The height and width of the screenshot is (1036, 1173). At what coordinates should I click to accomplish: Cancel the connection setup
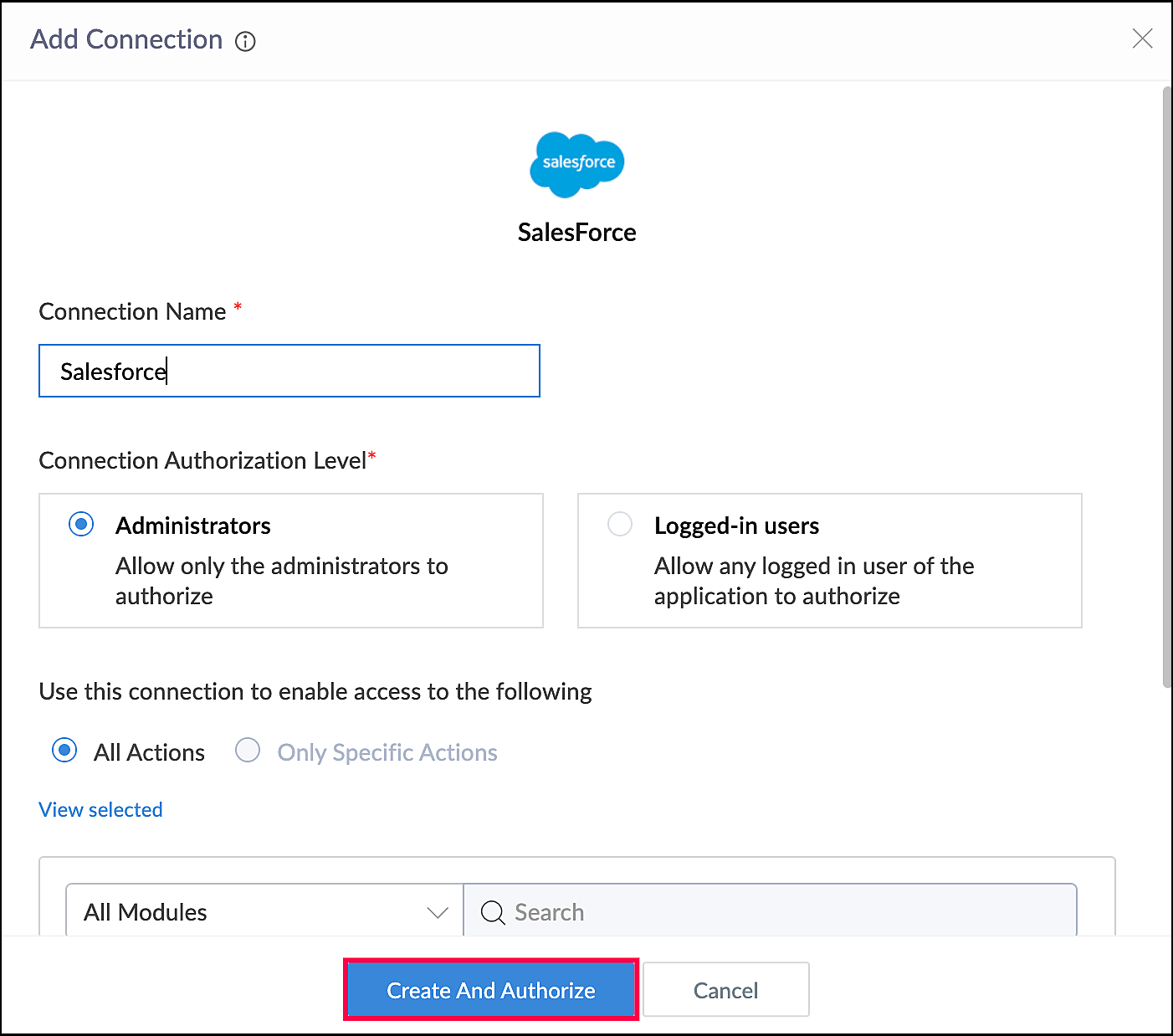coord(725,990)
